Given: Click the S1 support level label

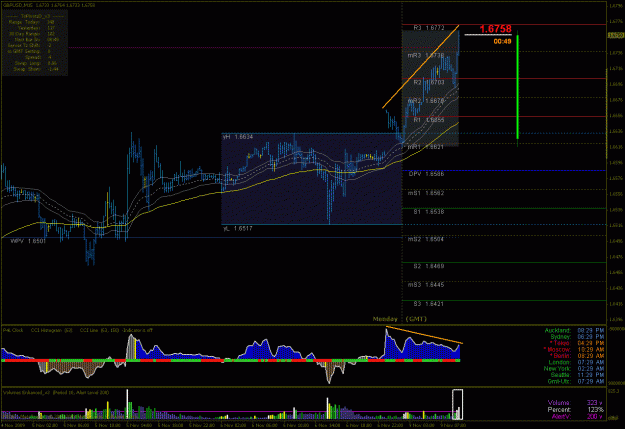Looking at the screenshot, I should (429, 212).
